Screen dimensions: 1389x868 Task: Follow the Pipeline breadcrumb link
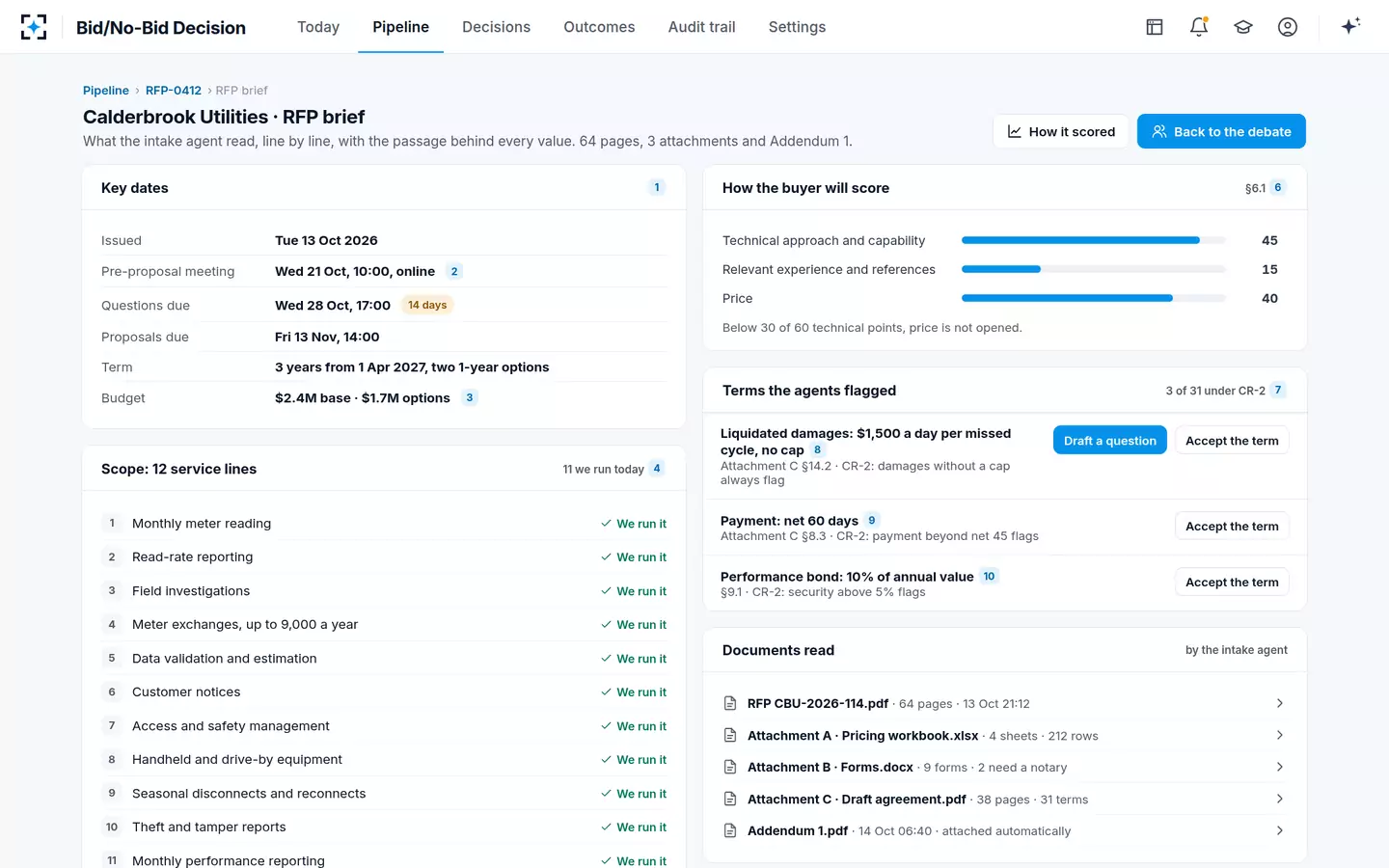(x=106, y=91)
